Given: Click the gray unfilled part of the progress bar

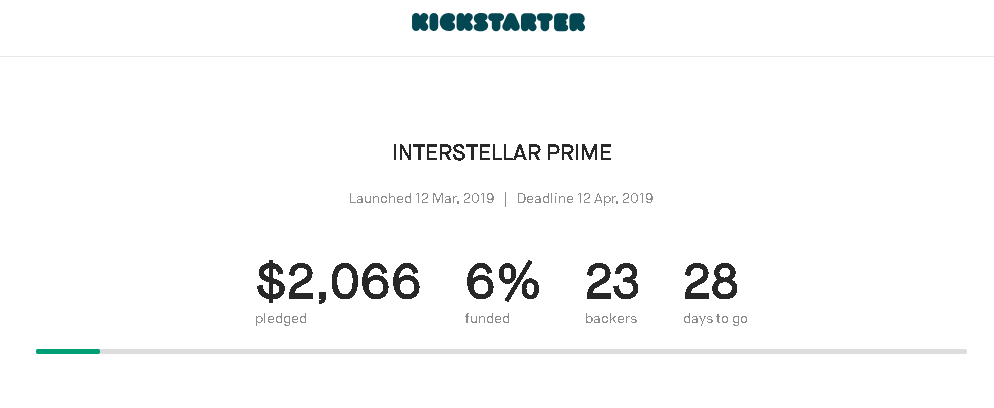Looking at the screenshot, I should [532, 351].
